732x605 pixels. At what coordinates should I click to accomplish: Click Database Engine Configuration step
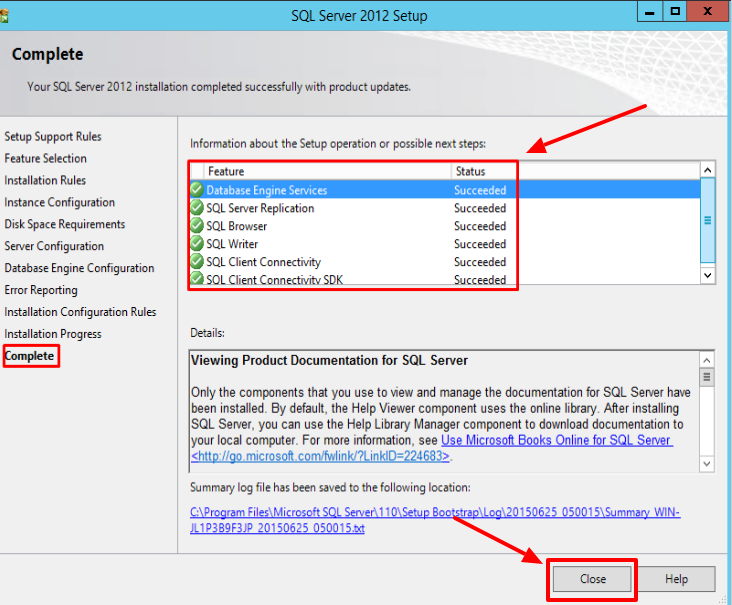[x=79, y=268]
